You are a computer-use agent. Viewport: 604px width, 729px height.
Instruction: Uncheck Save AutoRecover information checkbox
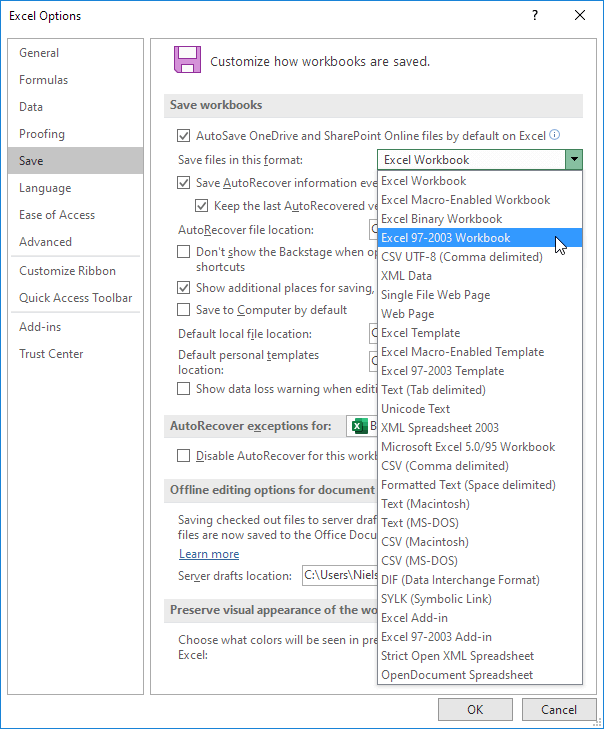(x=184, y=183)
